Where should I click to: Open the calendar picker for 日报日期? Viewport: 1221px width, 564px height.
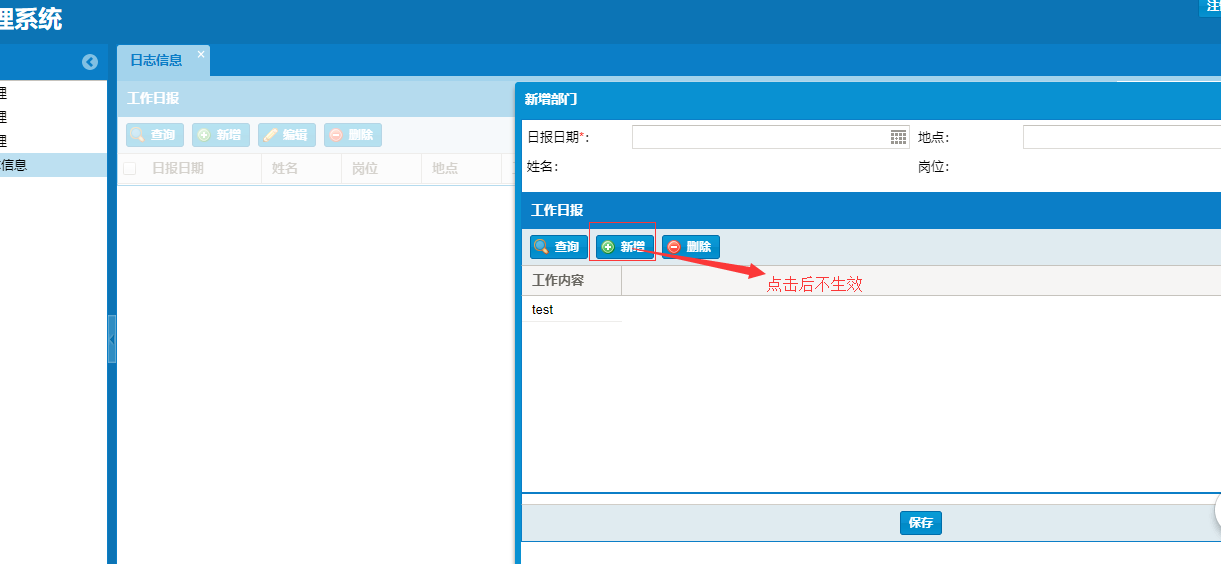pyautogui.click(x=898, y=137)
